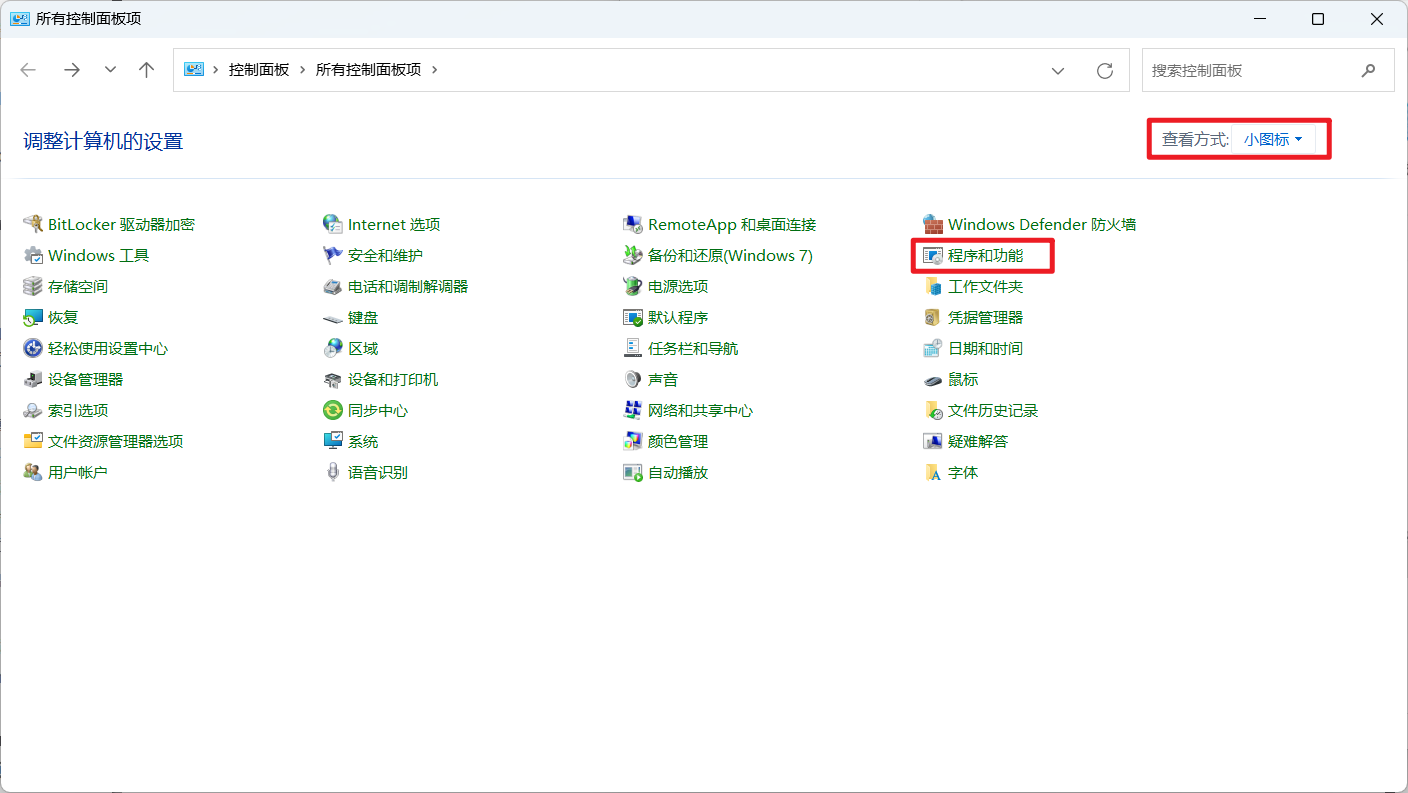Go up one level with up arrow

point(147,70)
